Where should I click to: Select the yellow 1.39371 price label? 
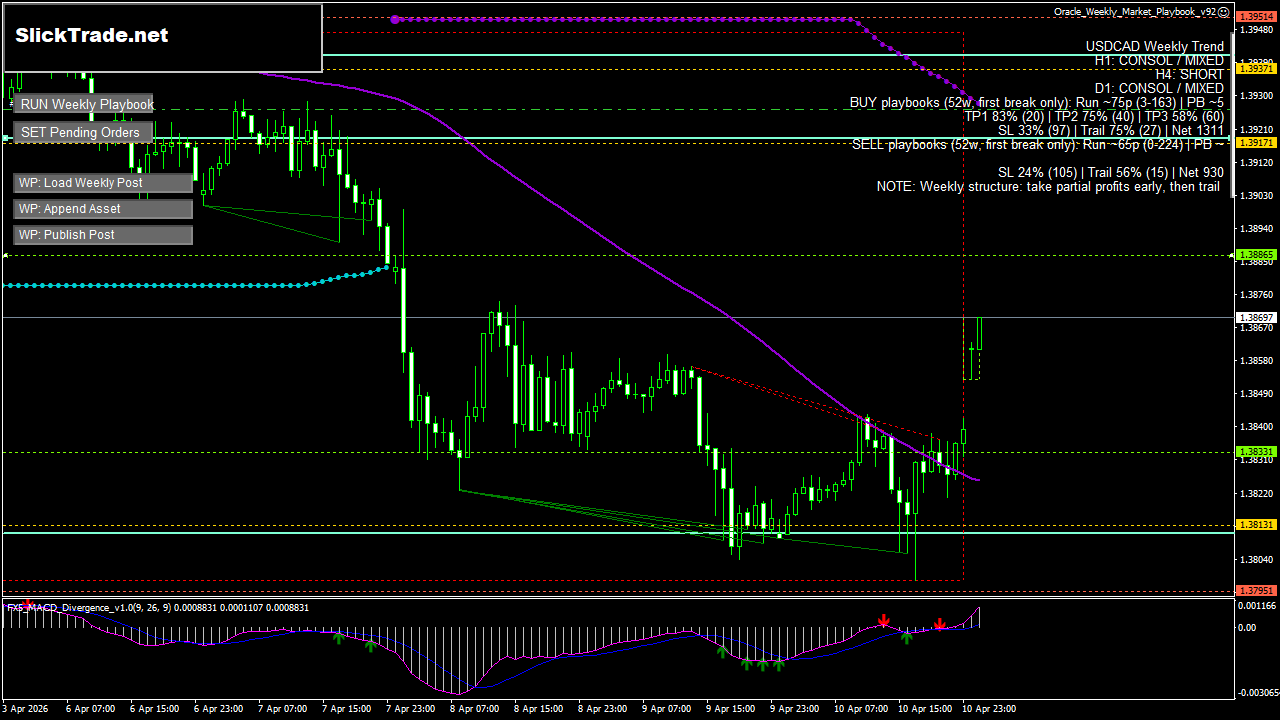[x=1257, y=68]
